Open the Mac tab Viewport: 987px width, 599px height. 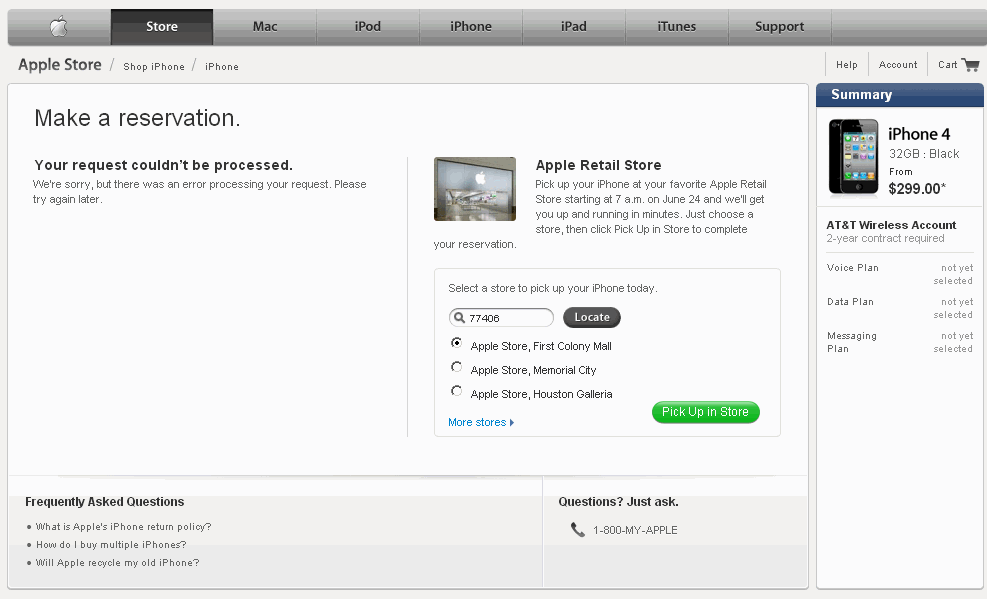[265, 26]
